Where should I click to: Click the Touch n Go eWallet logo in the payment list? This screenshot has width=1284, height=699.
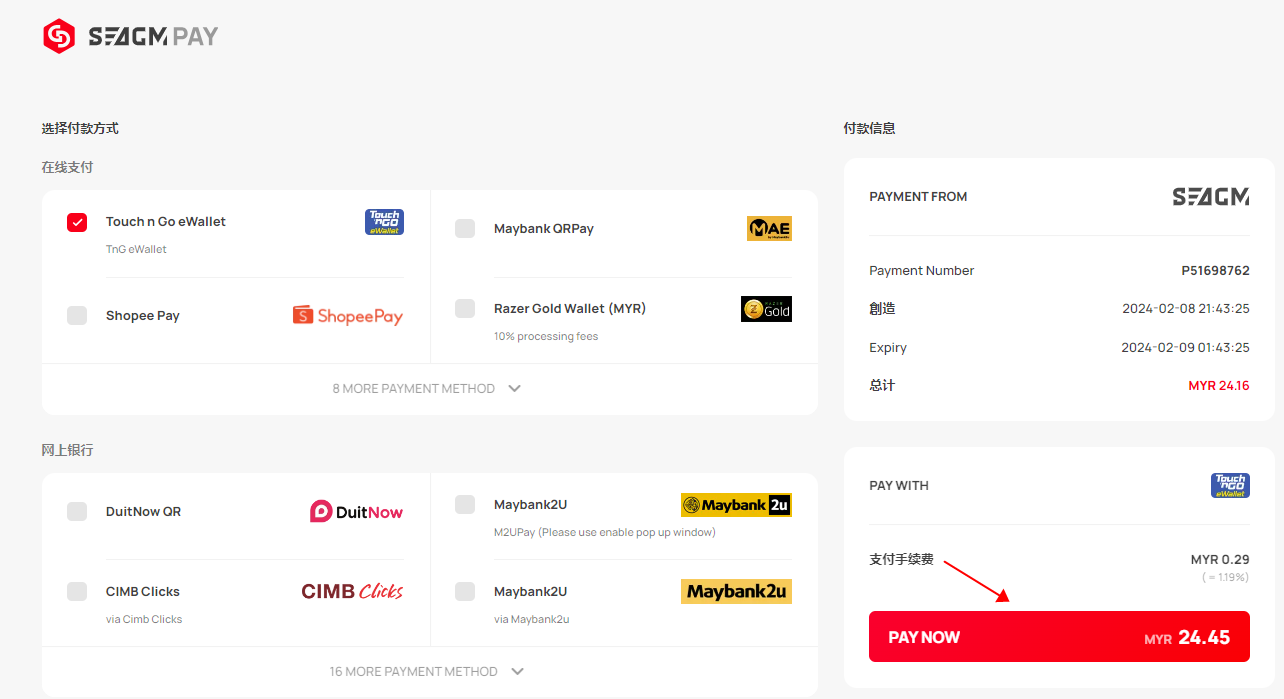click(384, 222)
